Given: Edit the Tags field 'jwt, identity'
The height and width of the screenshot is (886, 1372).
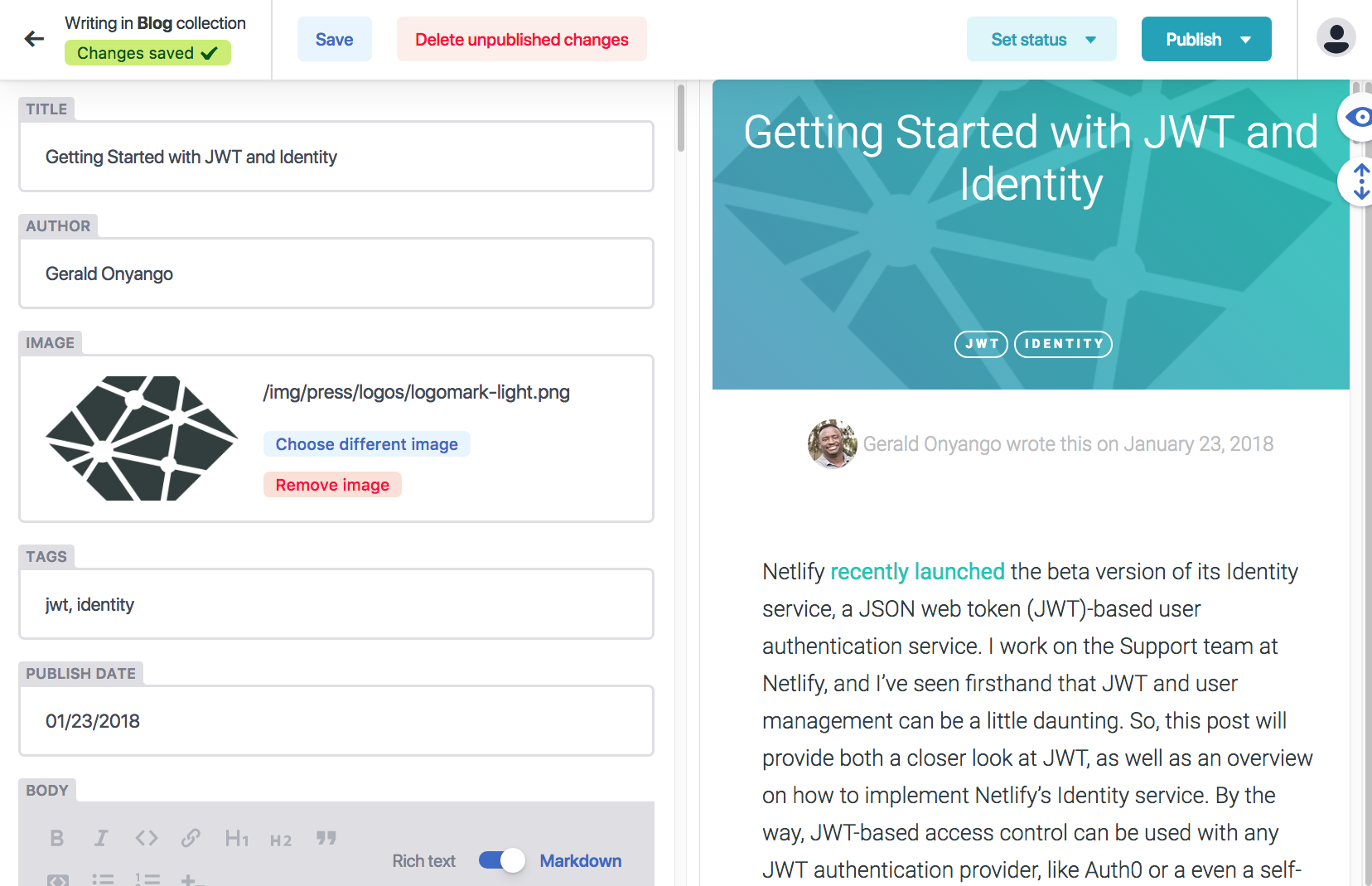Looking at the screenshot, I should (x=336, y=604).
